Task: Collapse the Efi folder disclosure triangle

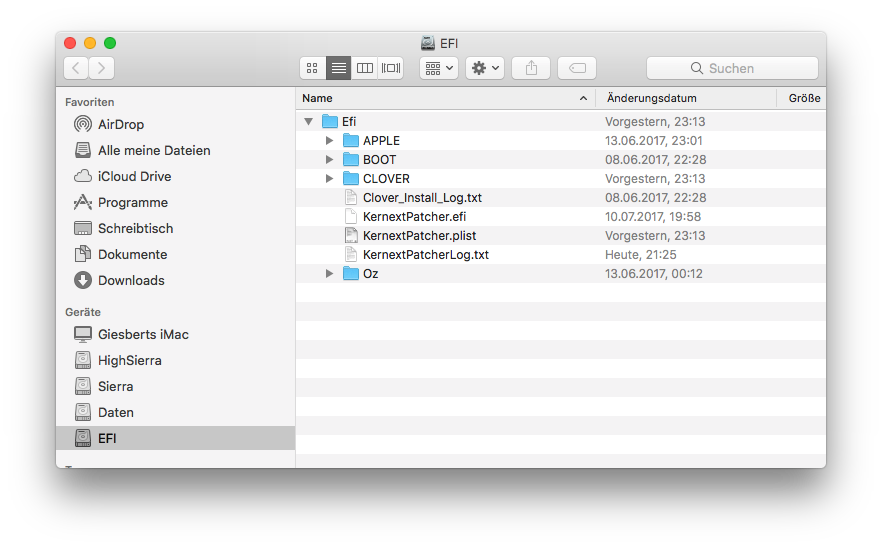Action: [308, 122]
